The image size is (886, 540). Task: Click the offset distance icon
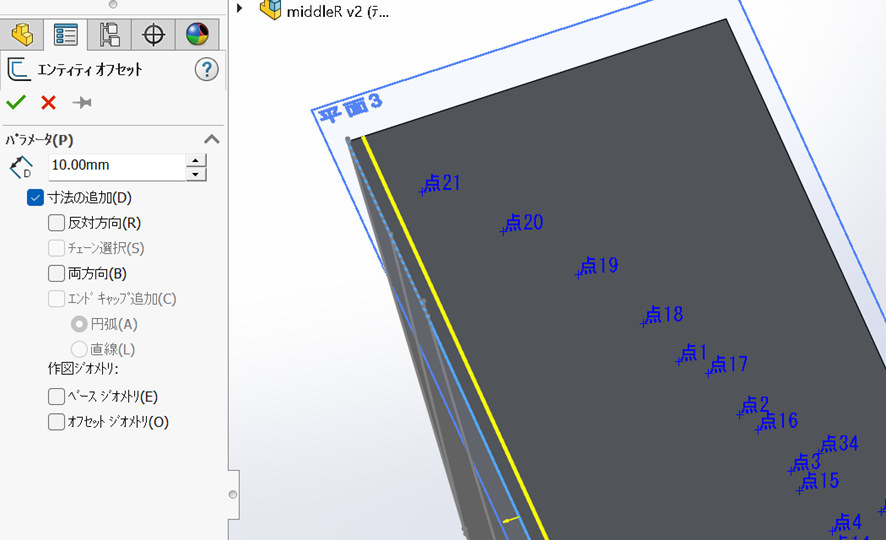pos(21,167)
